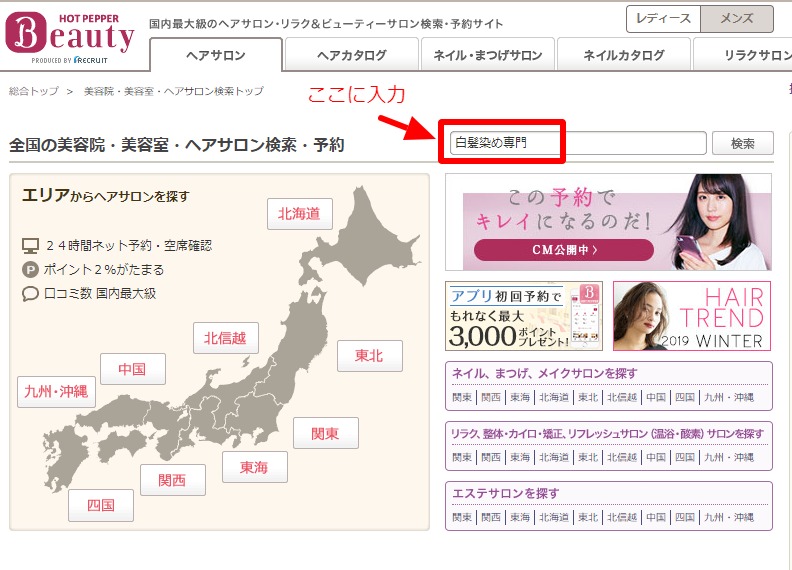Click 四国 under リラク、整体 section
792x570 pixels.
coord(685,457)
